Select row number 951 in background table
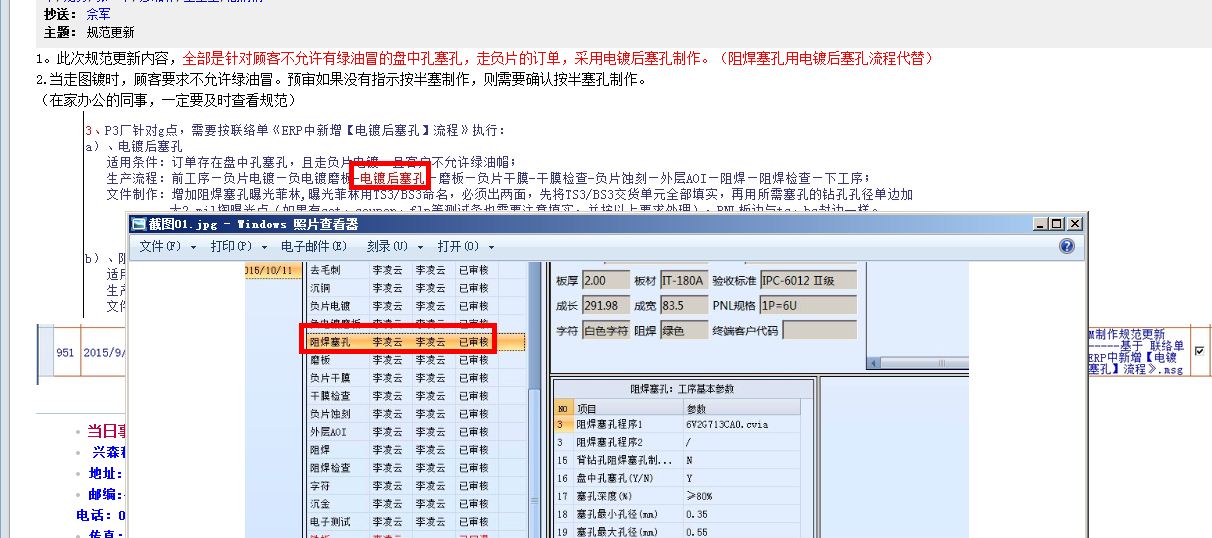Image resolution: width=1212 pixels, height=538 pixels. tap(66, 353)
